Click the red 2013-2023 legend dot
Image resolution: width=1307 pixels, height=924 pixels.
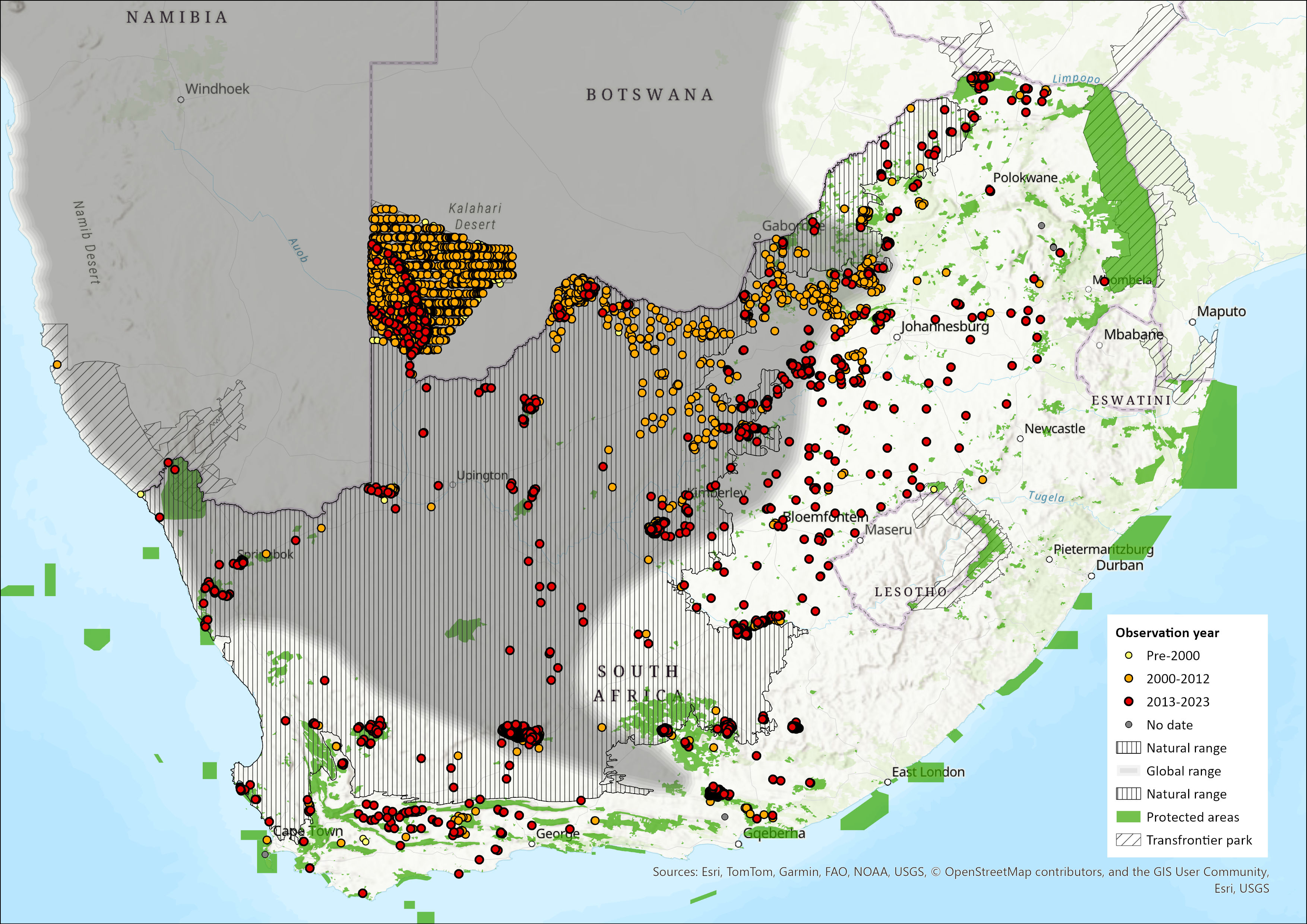[1128, 702]
